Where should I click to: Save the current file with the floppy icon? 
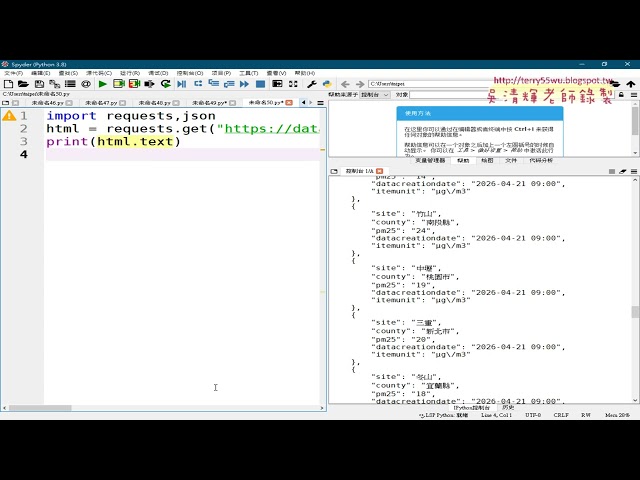[39, 84]
